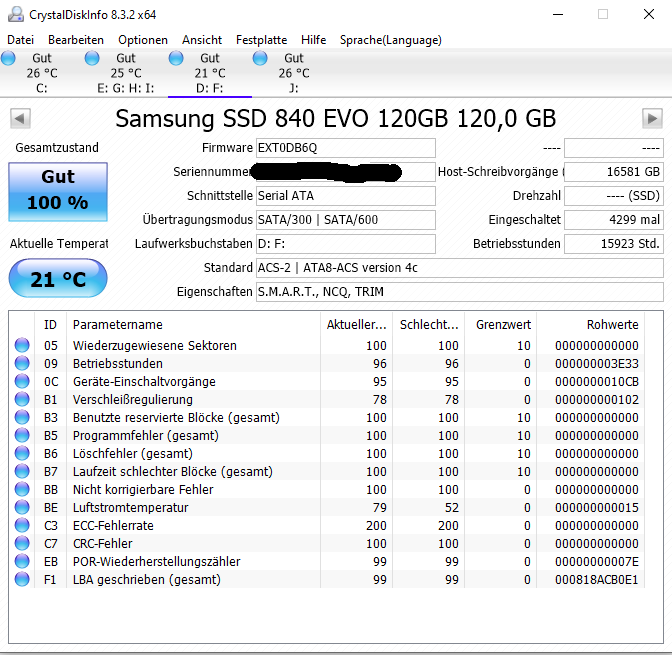Close the CrystalDiskInfo window
This screenshot has height=655, width=672.
[649, 15]
